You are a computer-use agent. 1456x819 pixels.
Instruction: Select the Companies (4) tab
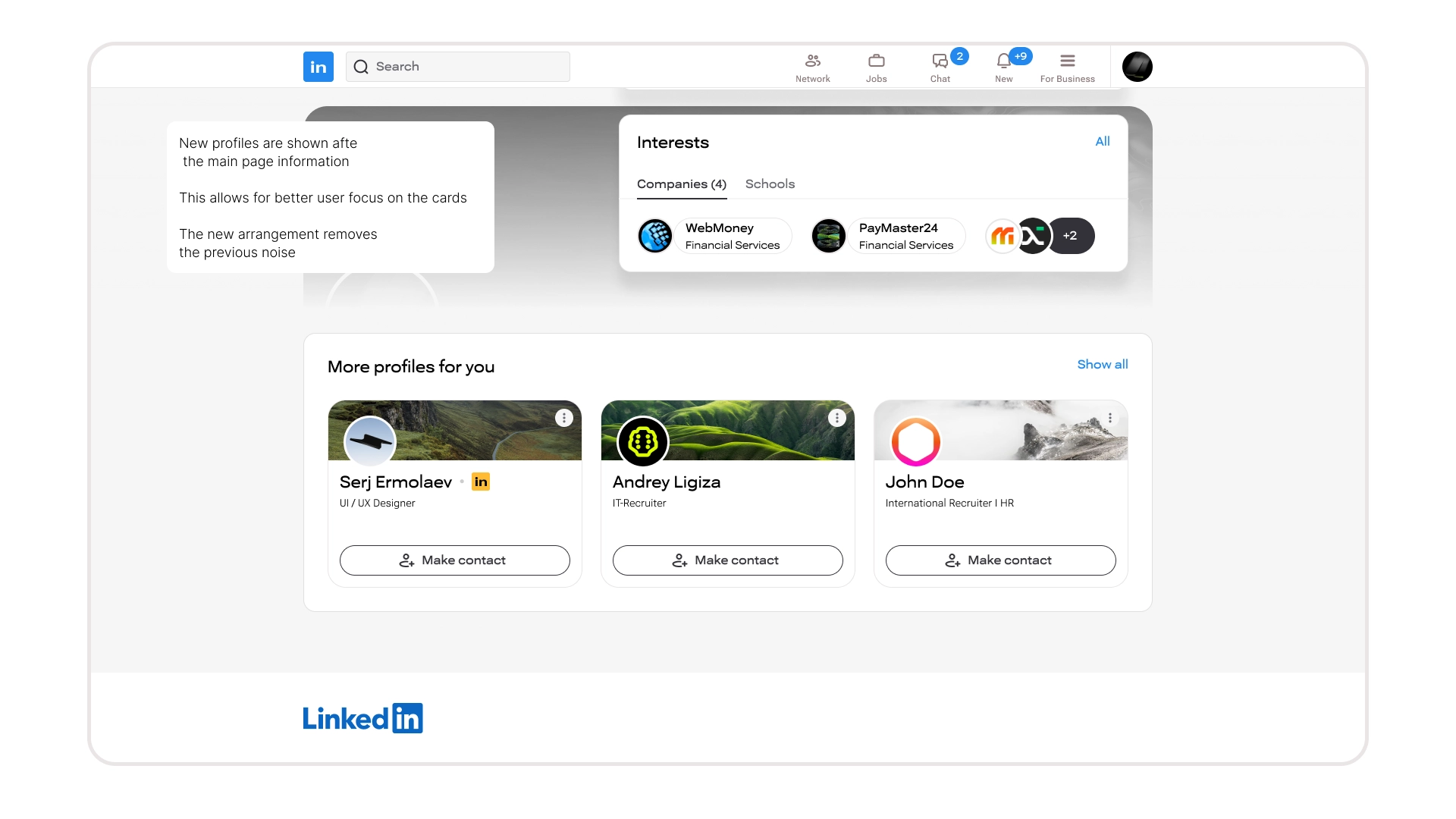pos(681,184)
